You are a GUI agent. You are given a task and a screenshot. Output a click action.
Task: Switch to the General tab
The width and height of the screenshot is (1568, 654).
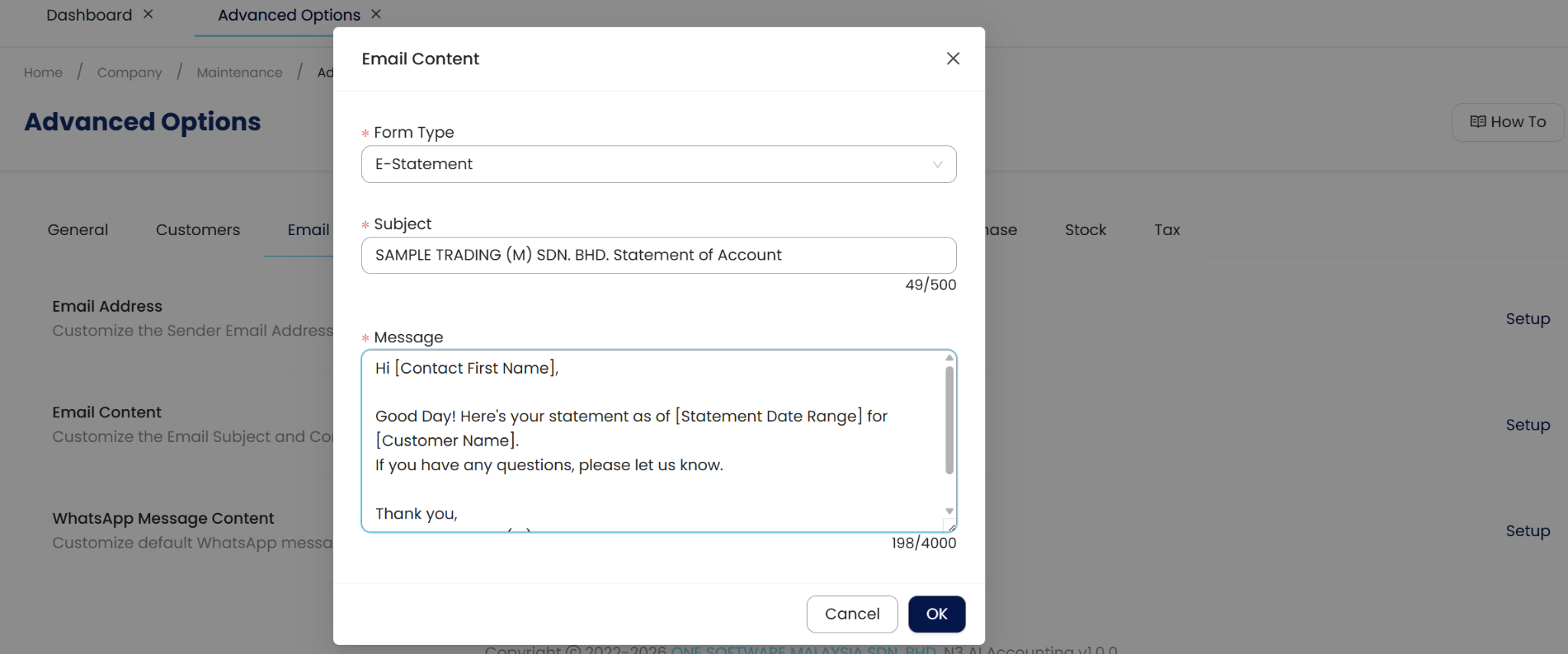tap(77, 231)
